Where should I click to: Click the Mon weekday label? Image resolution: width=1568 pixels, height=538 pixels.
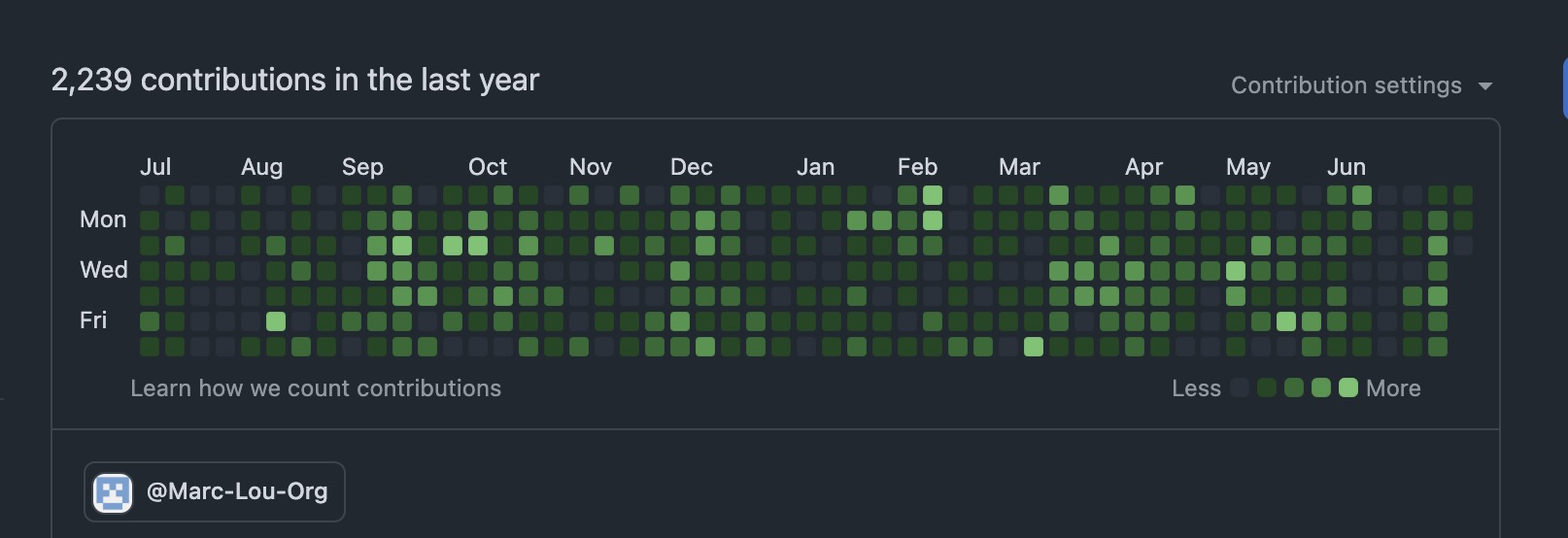[103, 219]
